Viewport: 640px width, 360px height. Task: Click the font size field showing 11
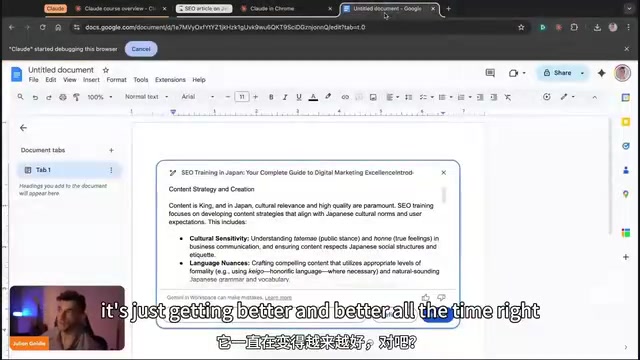click(242, 97)
